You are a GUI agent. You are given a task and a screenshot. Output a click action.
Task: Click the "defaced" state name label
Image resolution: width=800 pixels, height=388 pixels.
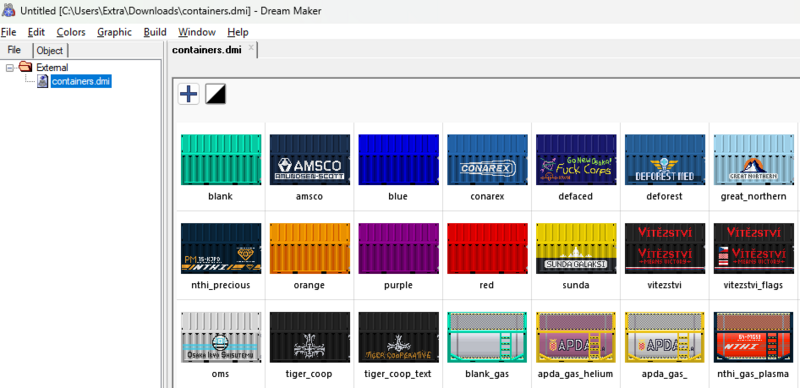(576, 196)
